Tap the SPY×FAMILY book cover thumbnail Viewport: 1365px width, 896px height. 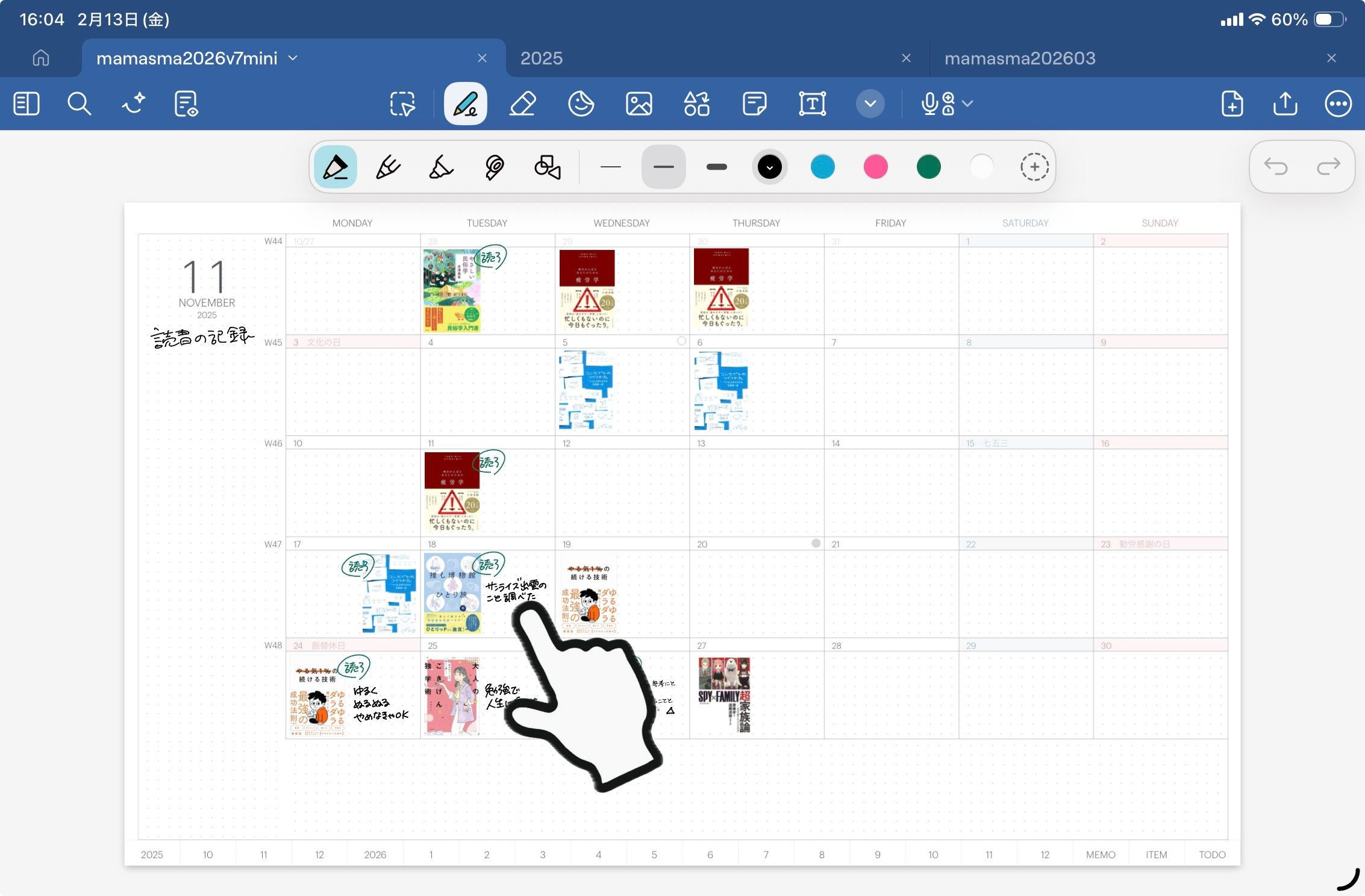pyautogui.click(x=724, y=694)
